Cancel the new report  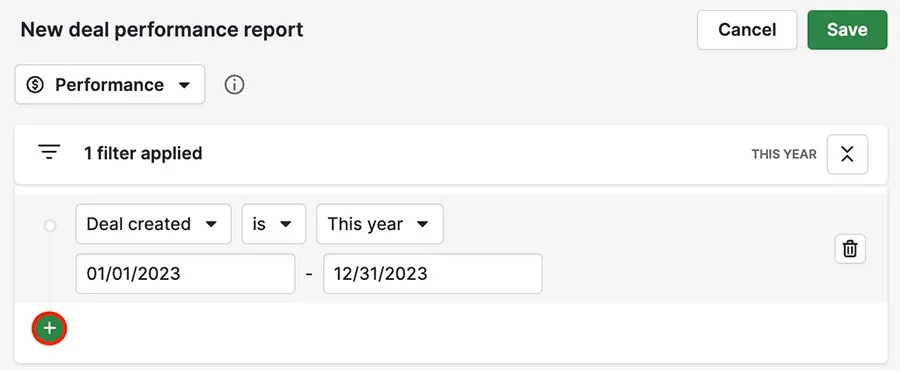coord(747,30)
